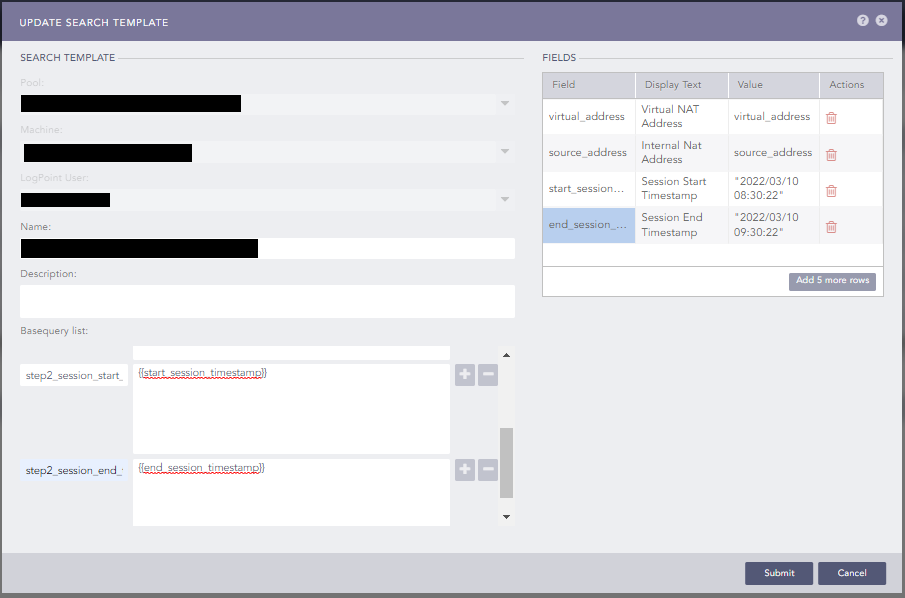This screenshot has width=905, height=598.
Task: Click plus next to step2_session_end basequery
Action: [x=465, y=470]
